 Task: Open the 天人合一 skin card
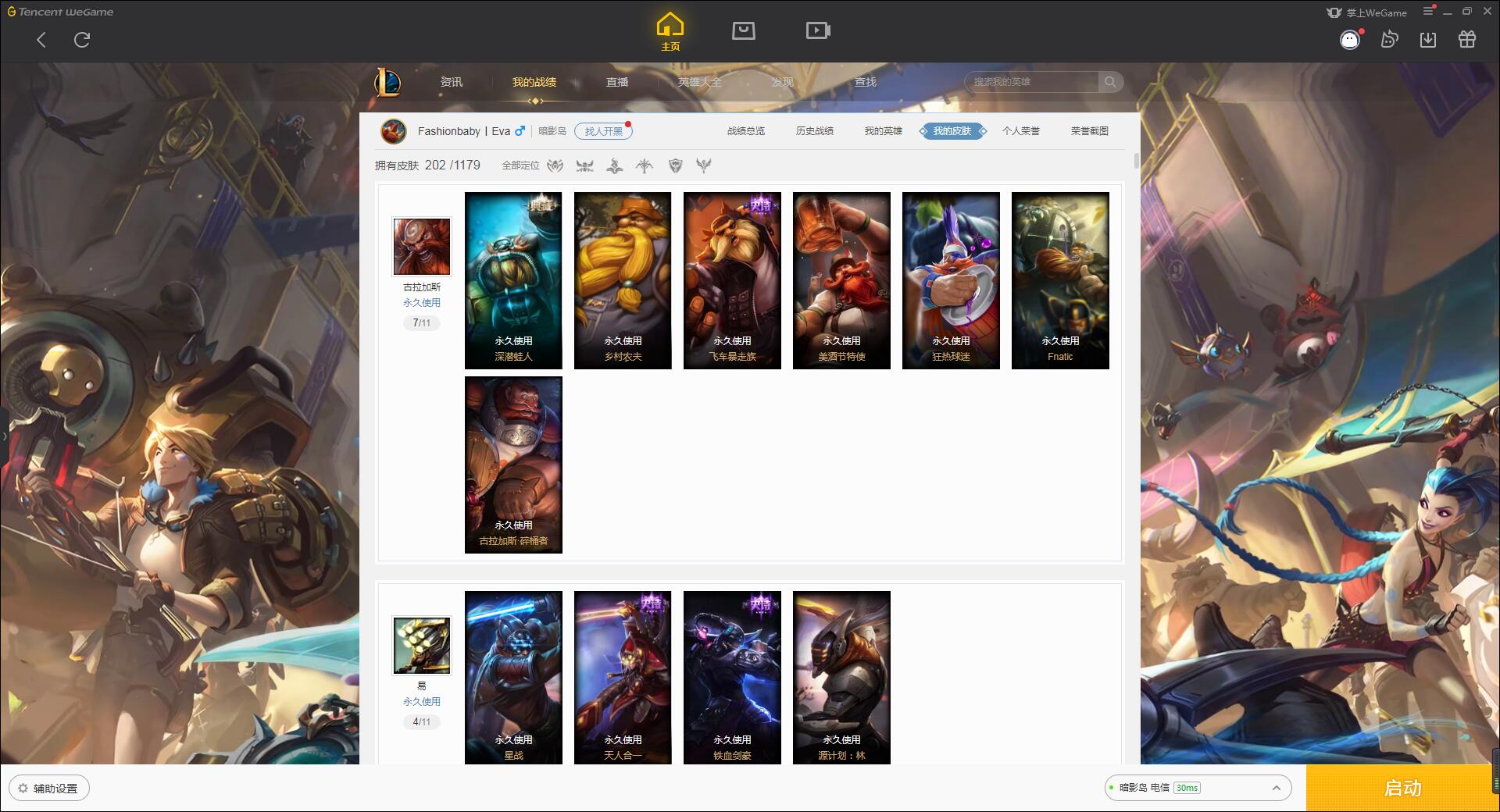pyautogui.click(x=623, y=678)
